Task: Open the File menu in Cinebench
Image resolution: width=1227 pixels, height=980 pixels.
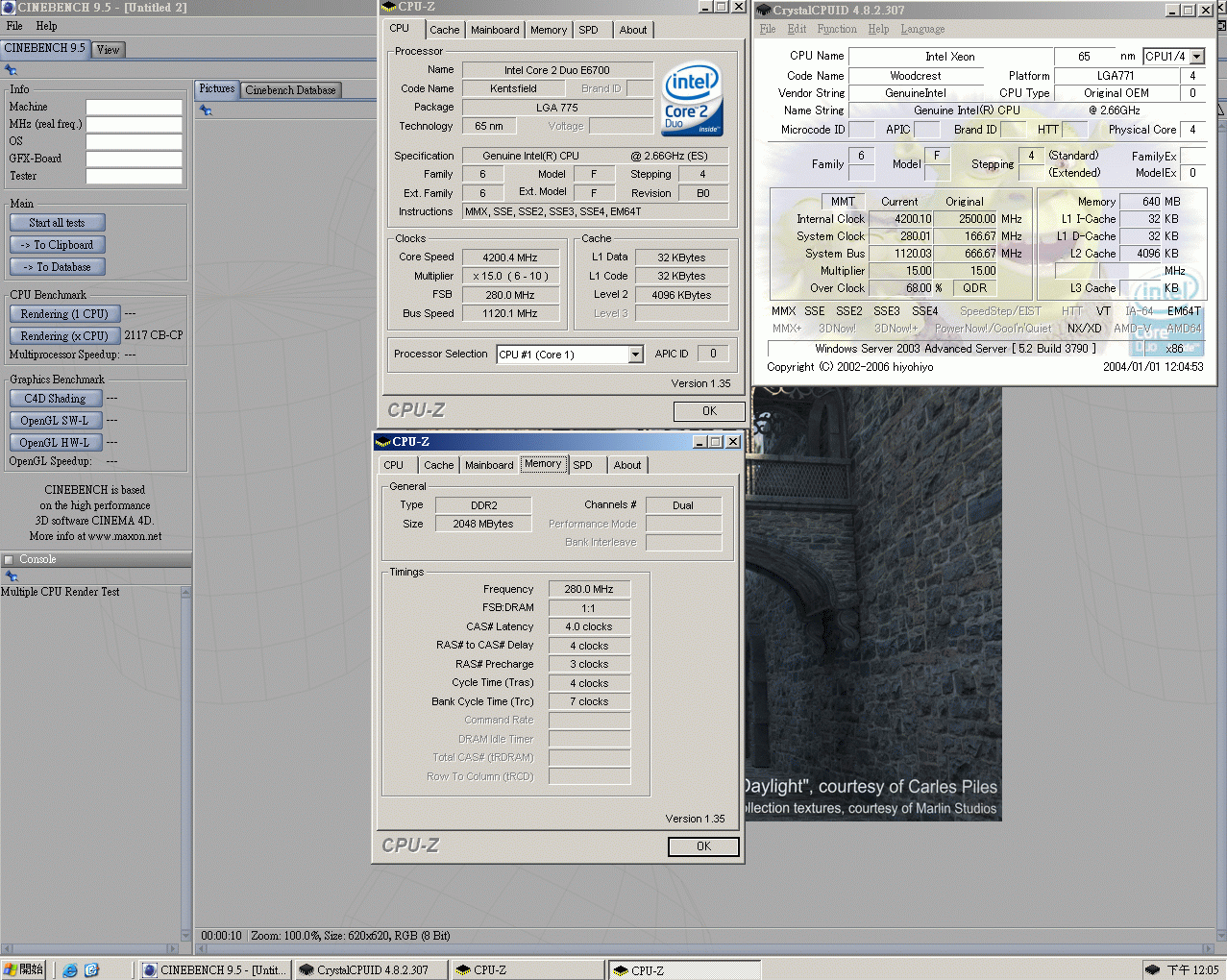Action: pos(14,26)
